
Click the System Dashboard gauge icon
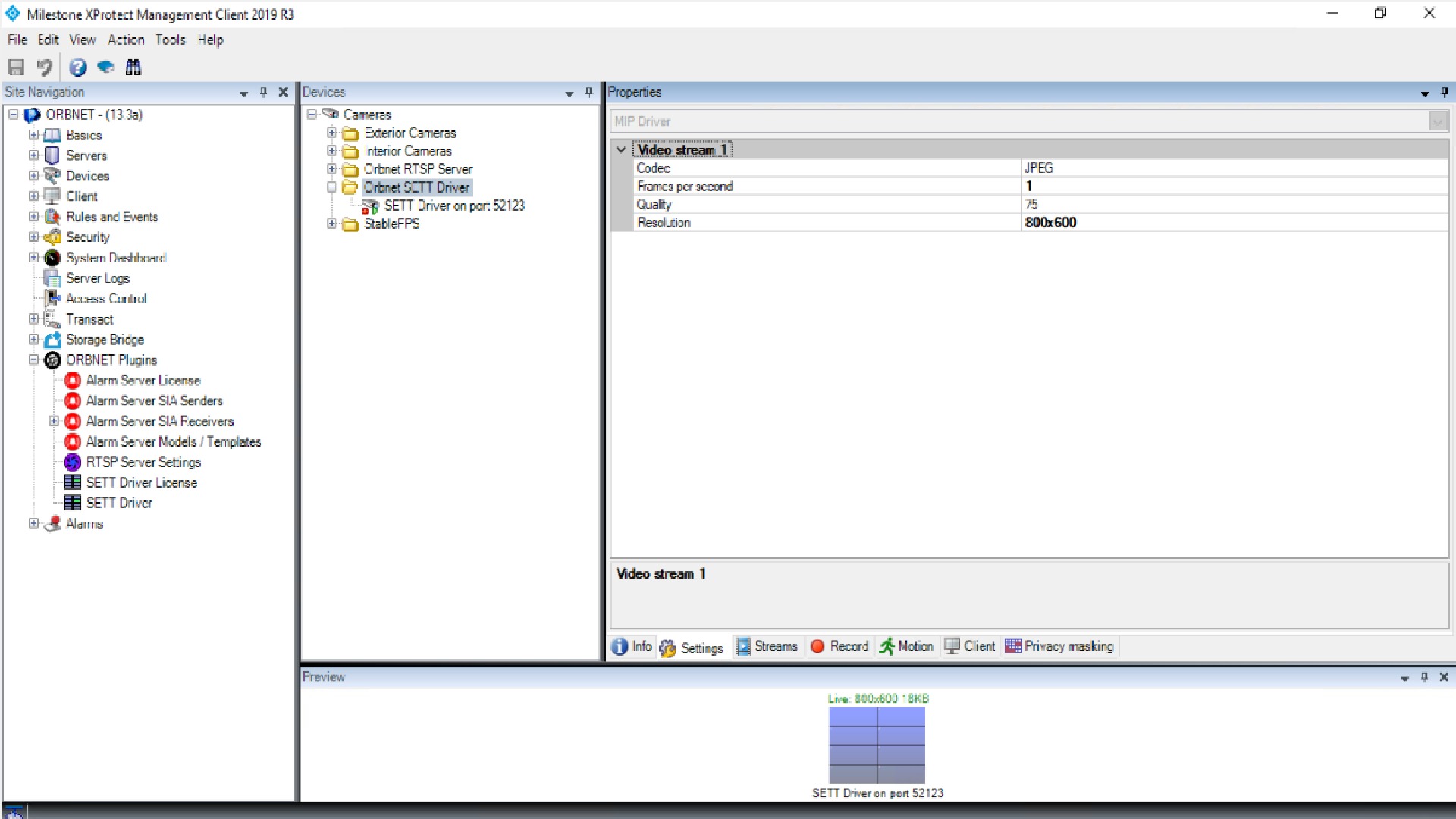[x=52, y=258]
